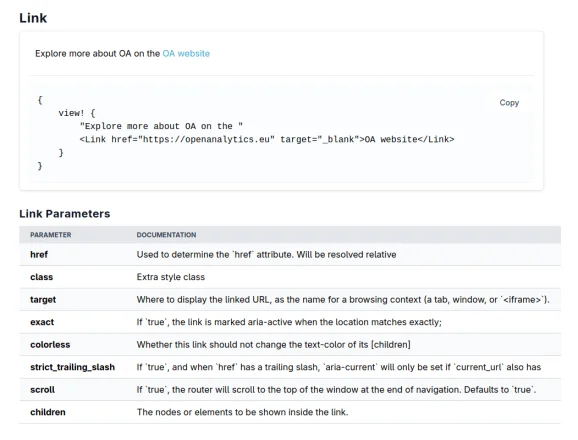This screenshot has height=440, width=578.
Task: Click the <Link href=...> code line
Action: (x=267, y=140)
